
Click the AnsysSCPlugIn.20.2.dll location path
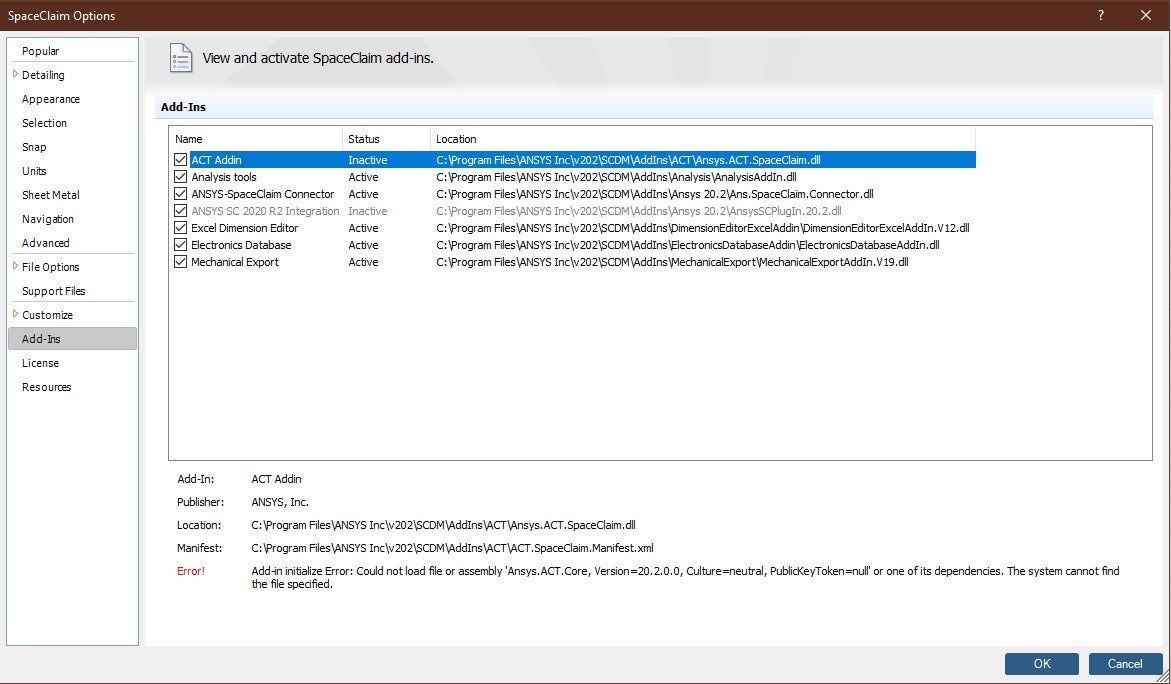point(639,211)
